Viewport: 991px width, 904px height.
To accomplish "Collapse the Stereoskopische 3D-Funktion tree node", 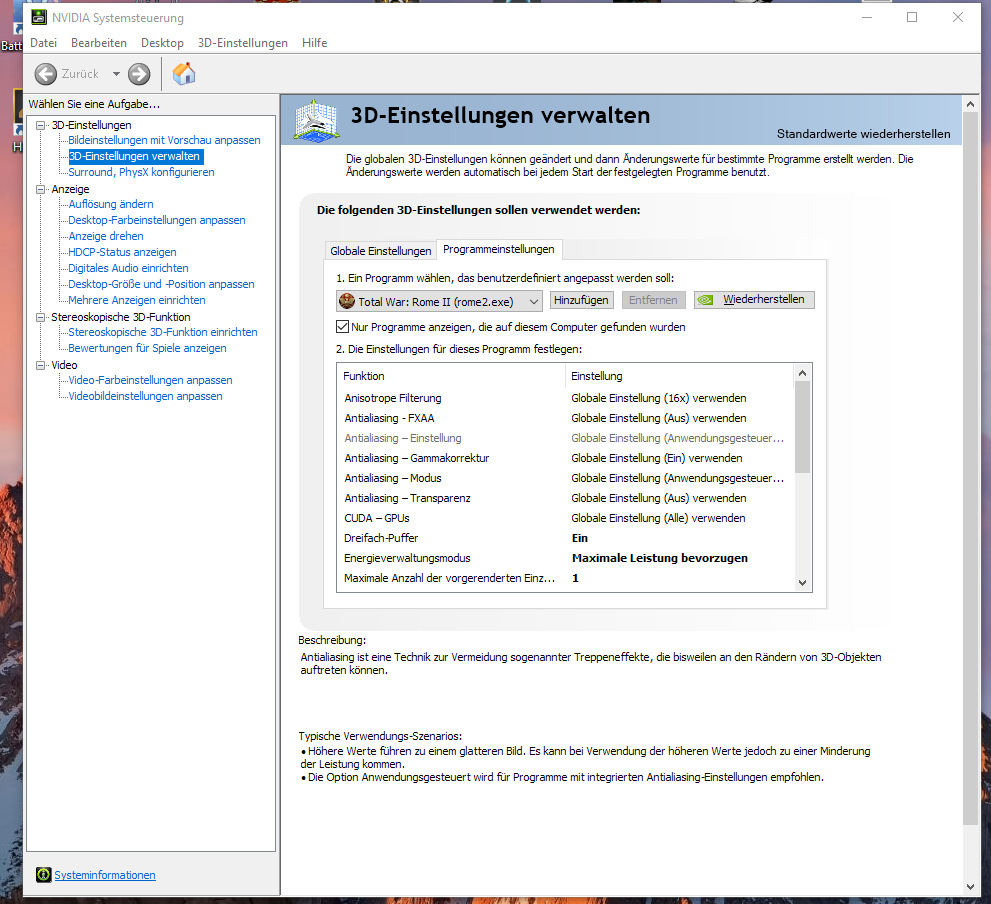I will (x=41, y=317).
